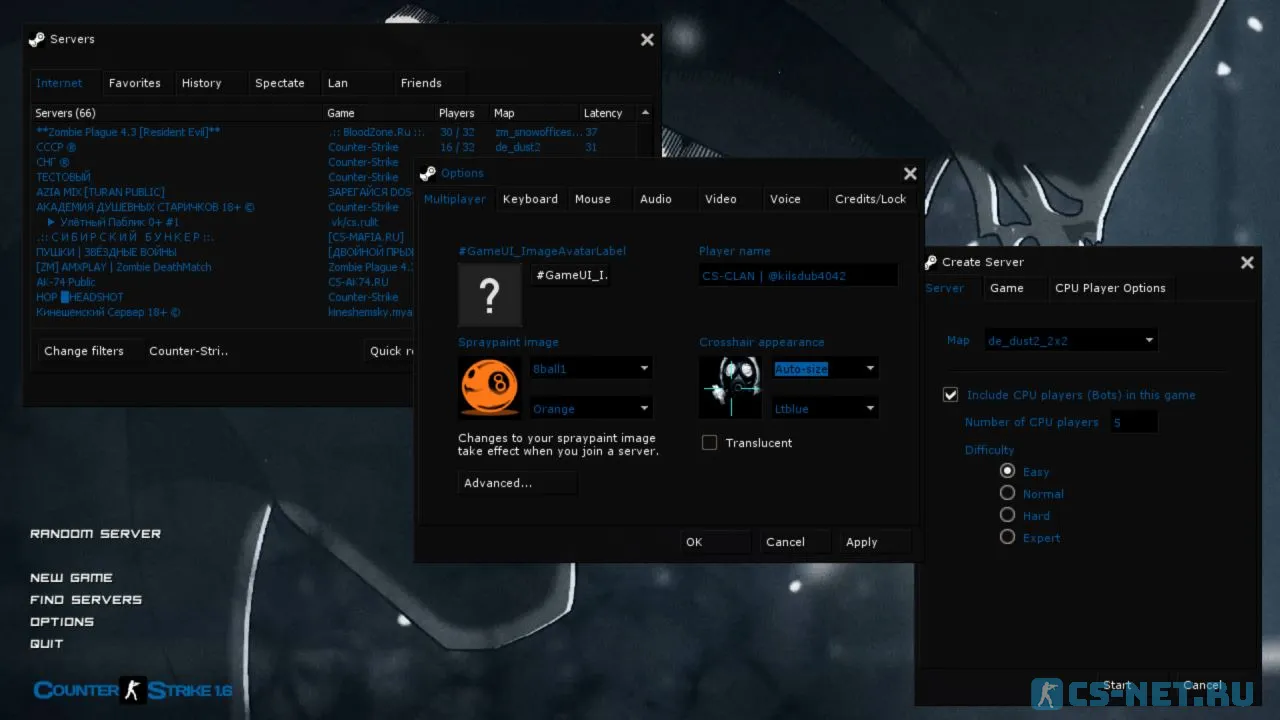Close the Create Server window
This screenshot has width=1280, height=720.
(1247, 262)
